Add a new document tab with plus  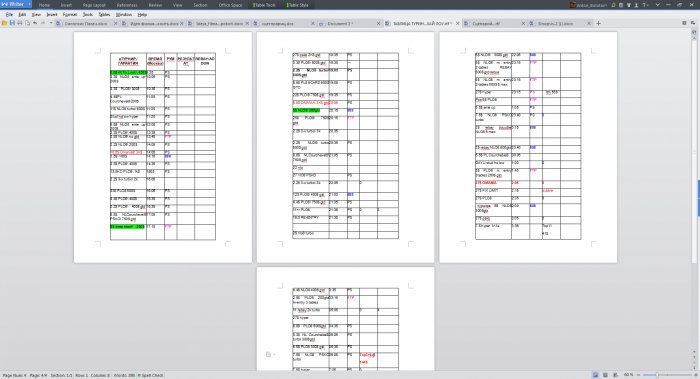coord(599,23)
